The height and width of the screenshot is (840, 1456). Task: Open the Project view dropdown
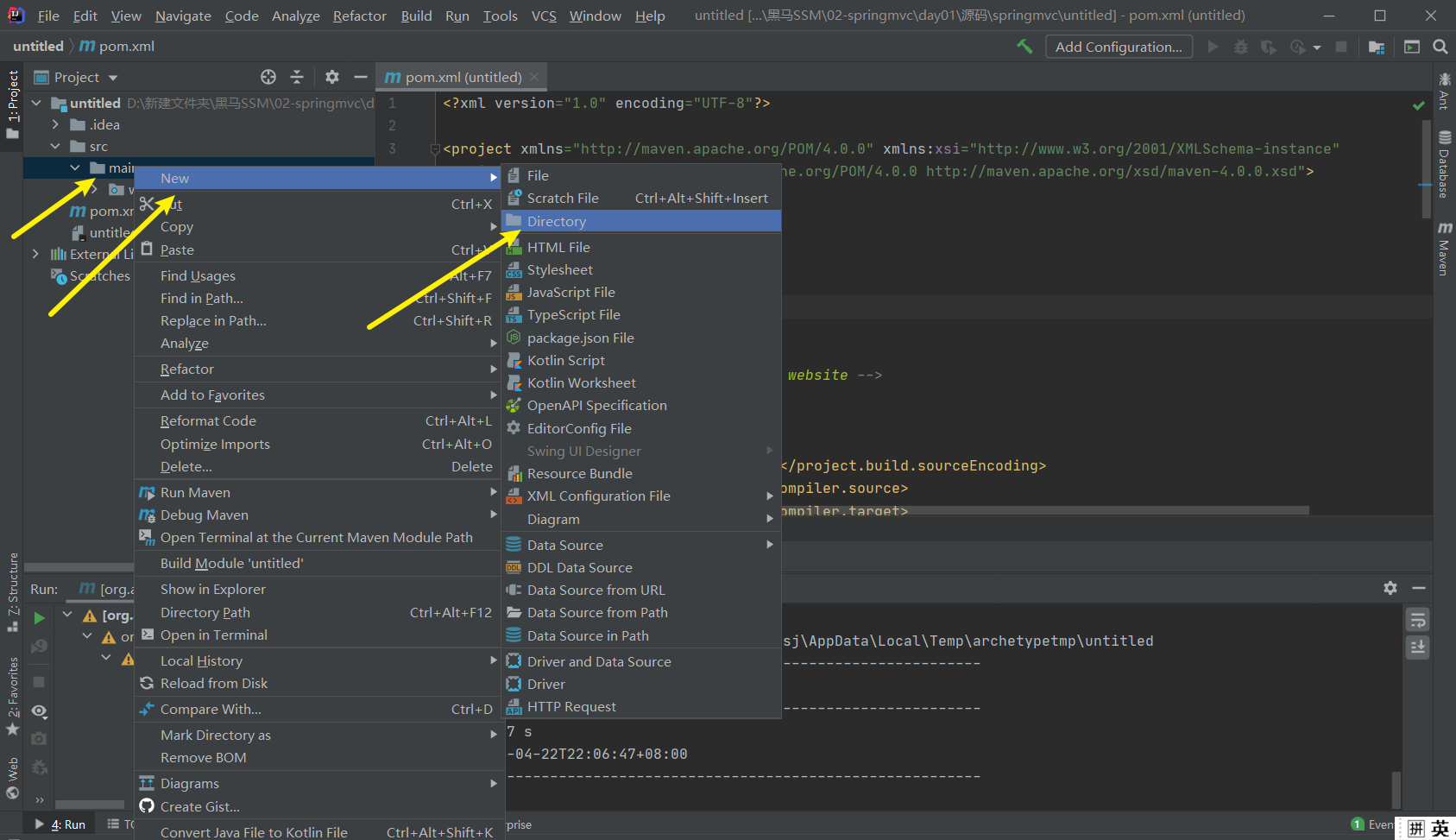(x=113, y=78)
